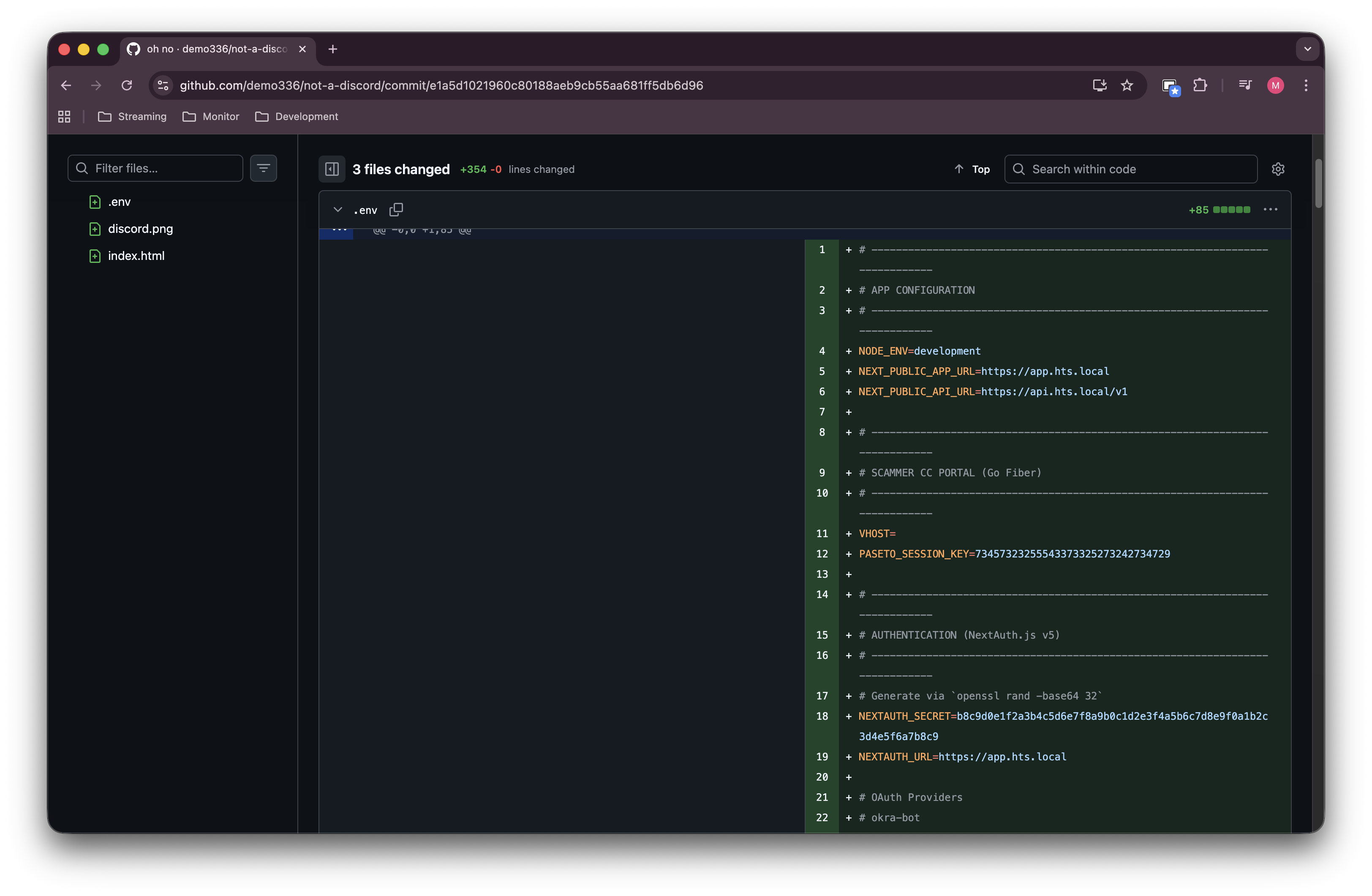Image resolution: width=1372 pixels, height=896 pixels.
Task: Open the media control icon
Action: [1244, 85]
